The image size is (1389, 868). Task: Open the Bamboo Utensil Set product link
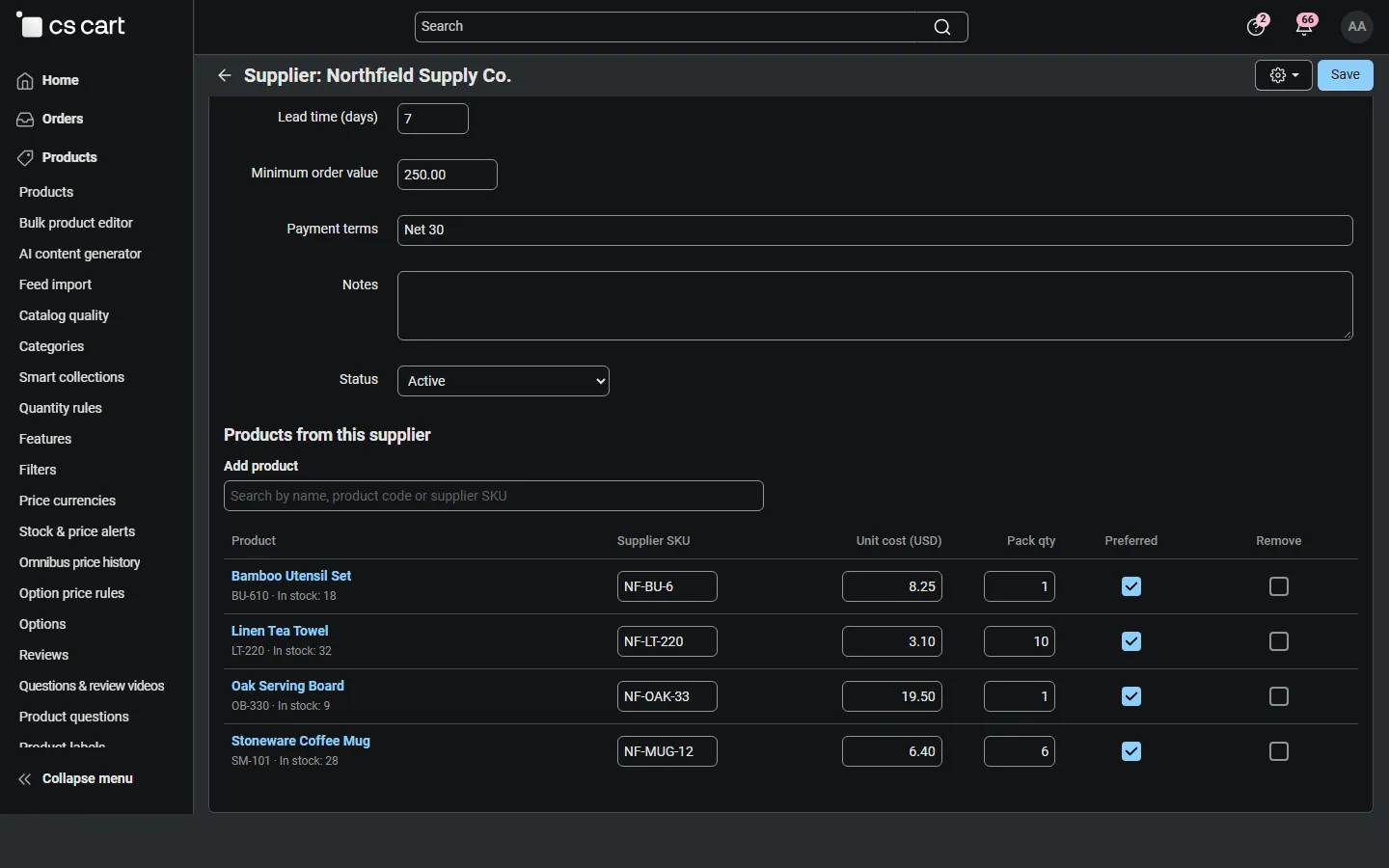tap(291, 576)
